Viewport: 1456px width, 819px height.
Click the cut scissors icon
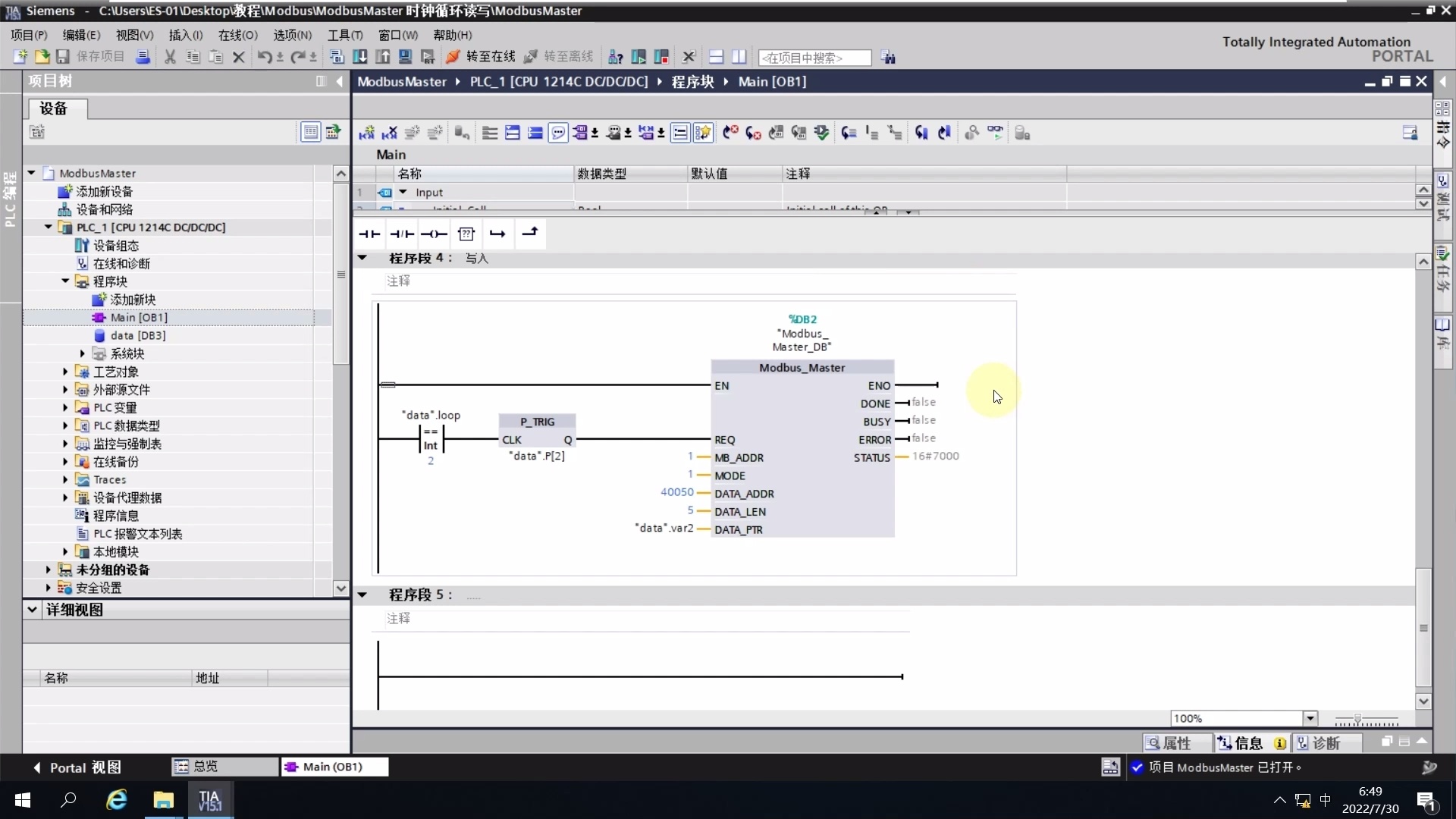(x=170, y=57)
